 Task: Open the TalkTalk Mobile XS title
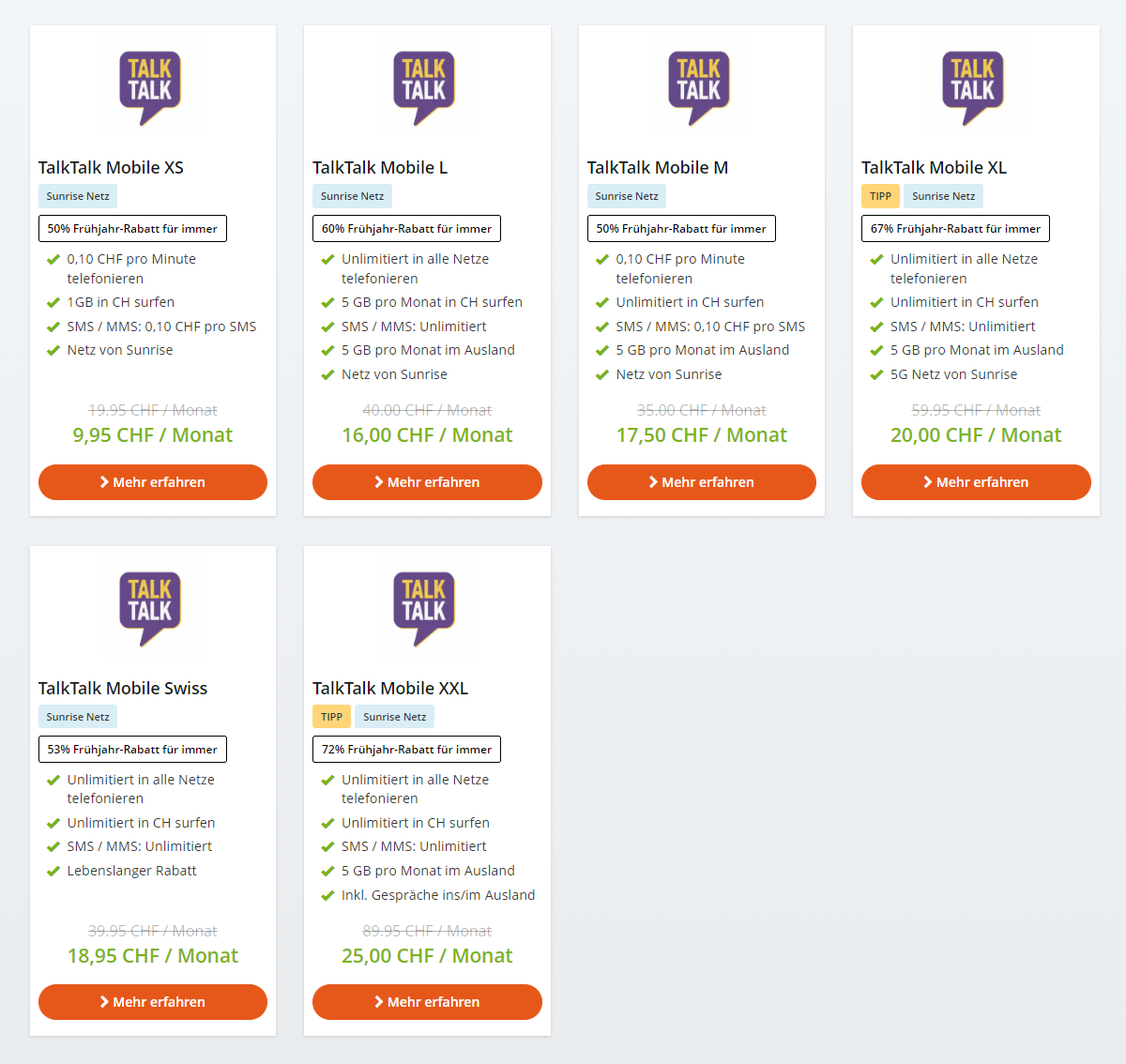click(111, 168)
